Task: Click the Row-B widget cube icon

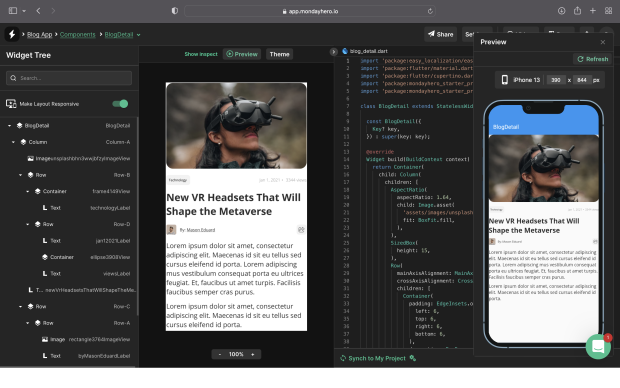Action: point(30,175)
